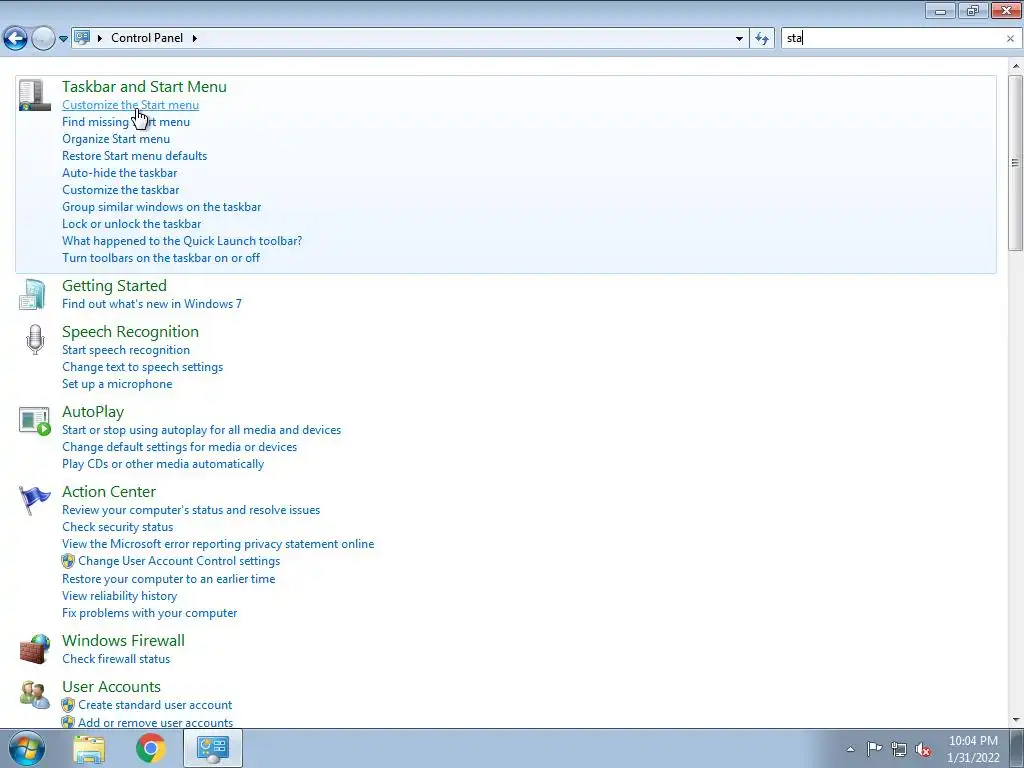This screenshot has height=768, width=1024.
Task: Open Change default settings for media or devices
Action: (180, 447)
